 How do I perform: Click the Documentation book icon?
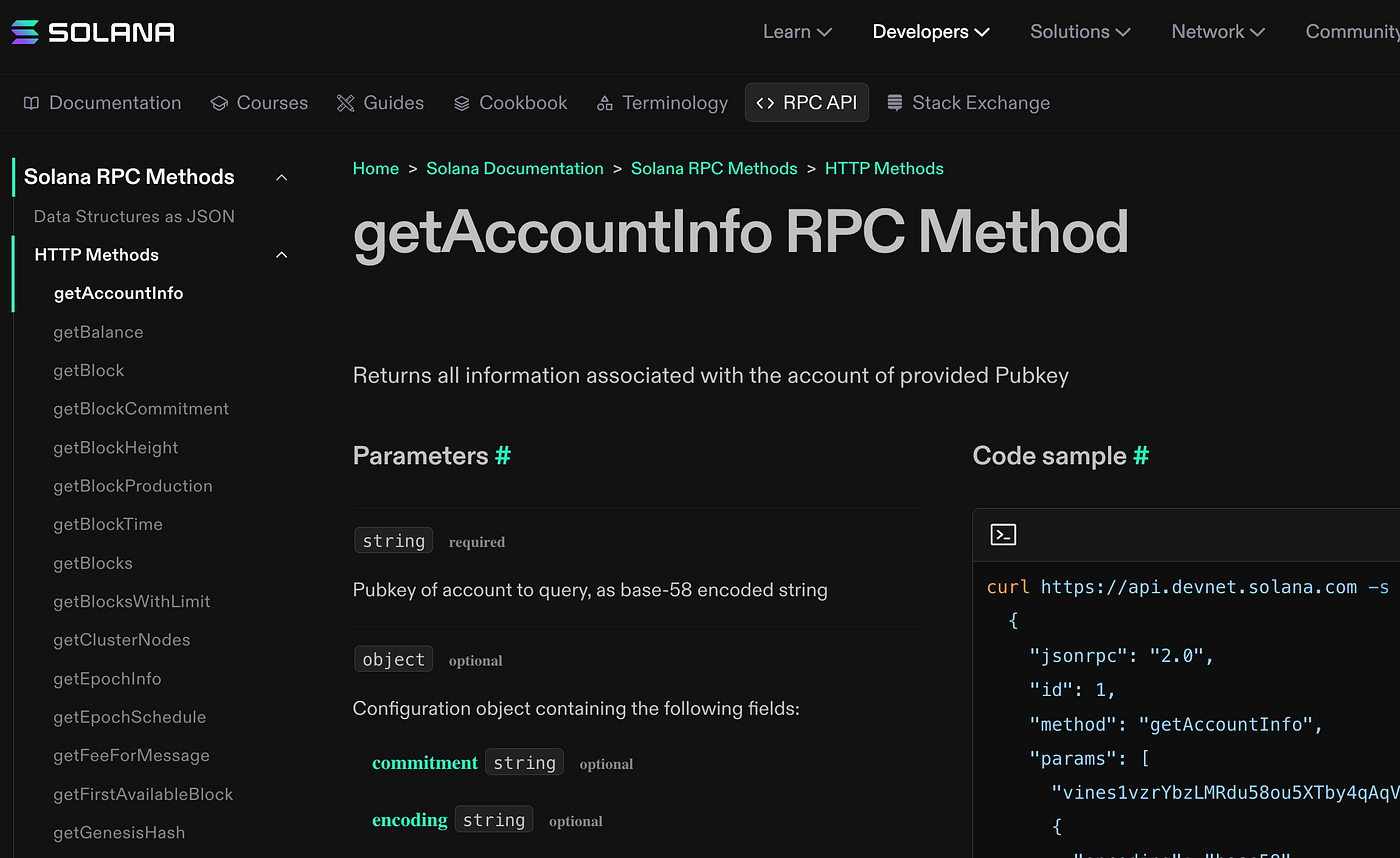click(32, 103)
